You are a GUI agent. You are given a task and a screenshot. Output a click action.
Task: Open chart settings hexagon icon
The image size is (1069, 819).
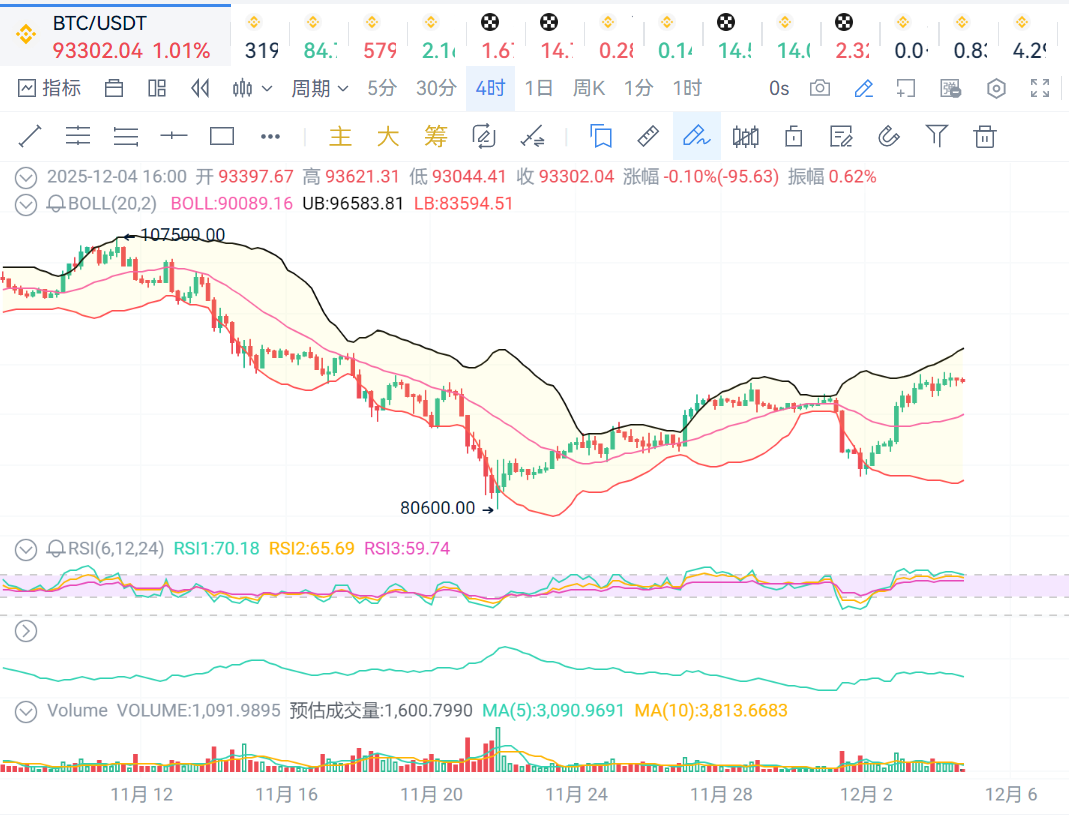tap(996, 89)
